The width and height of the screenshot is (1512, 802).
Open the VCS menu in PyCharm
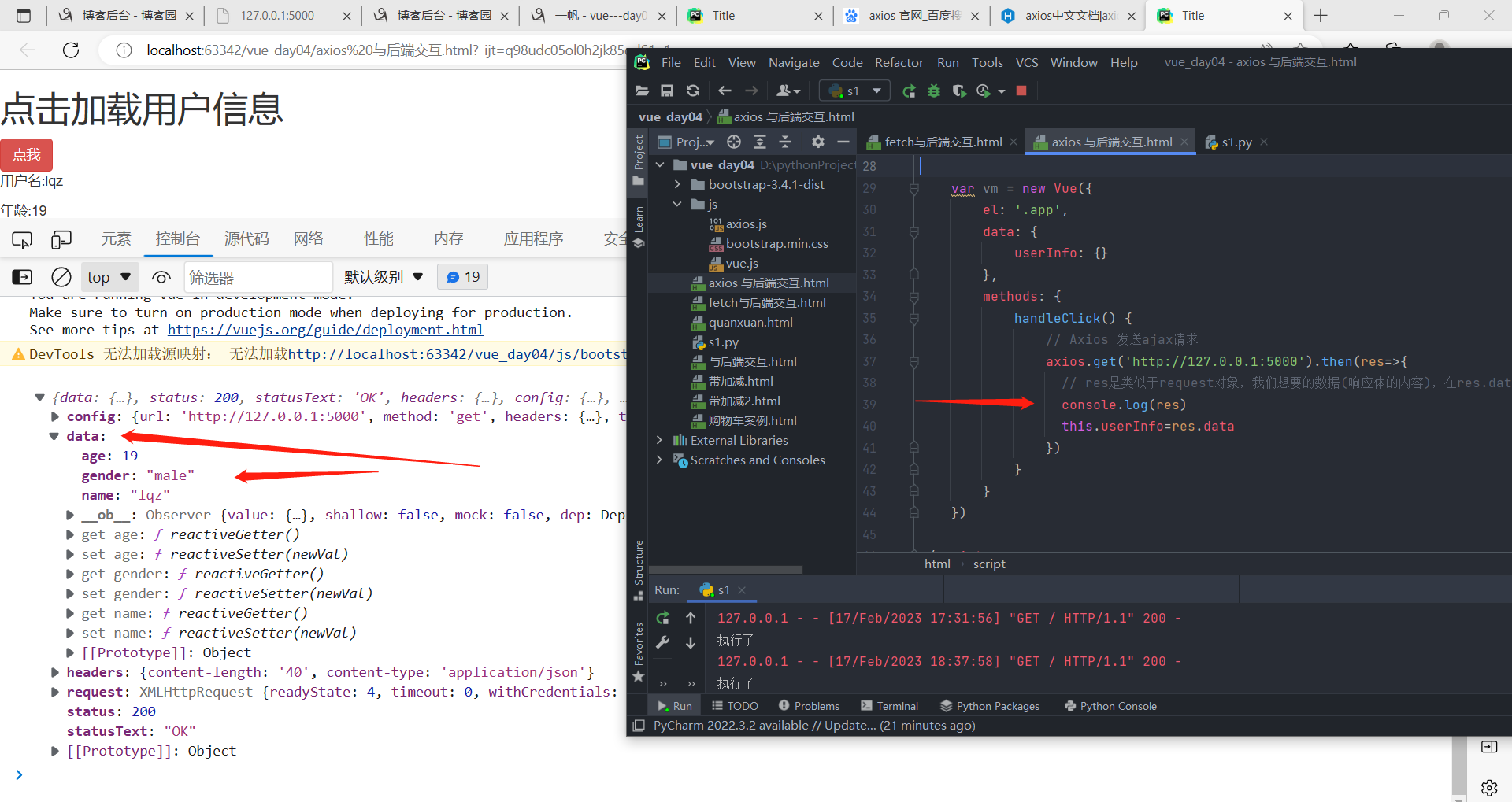(x=1027, y=62)
